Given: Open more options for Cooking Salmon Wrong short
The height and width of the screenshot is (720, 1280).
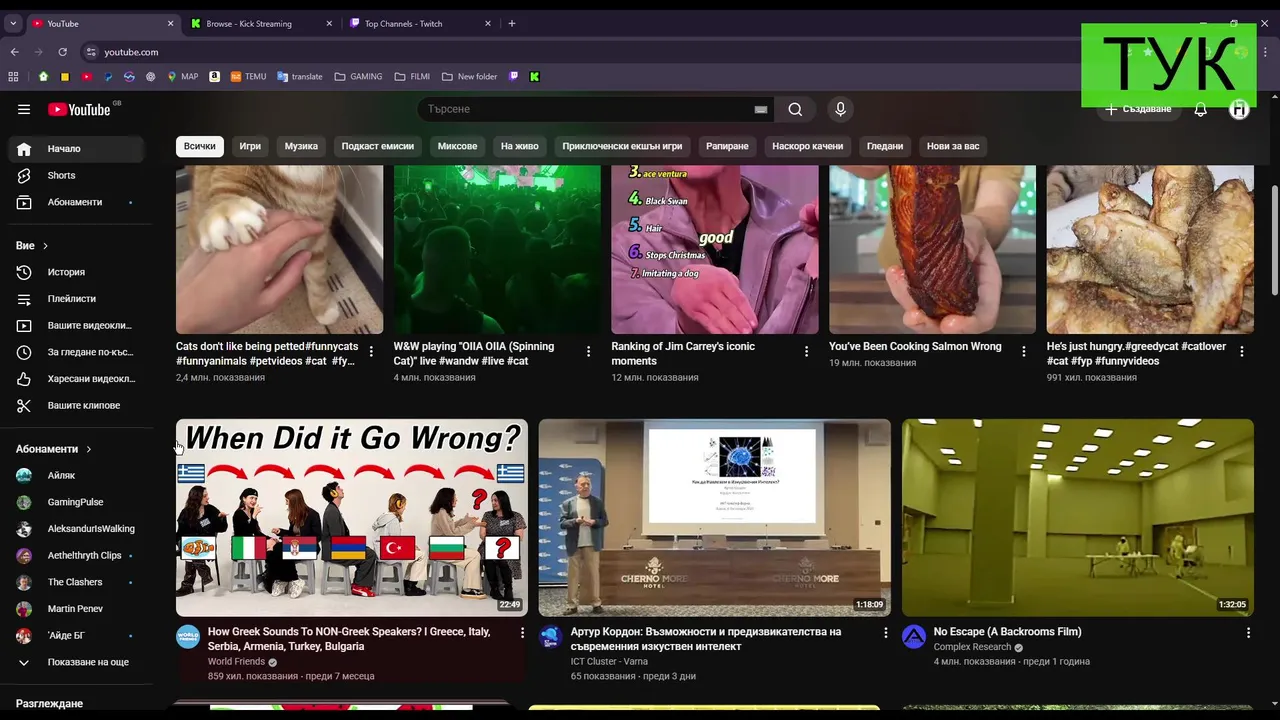Looking at the screenshot, I should coord(1023,351).
